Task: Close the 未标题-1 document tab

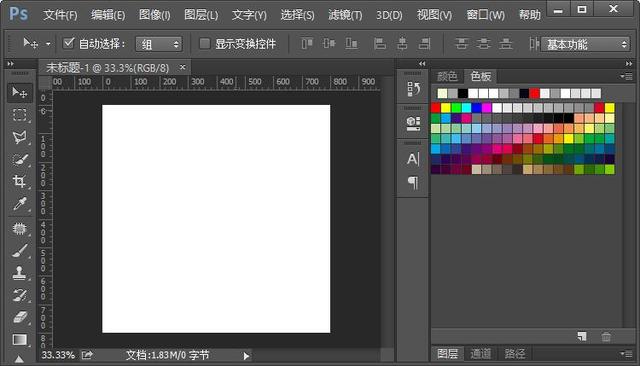Action: 182,67
